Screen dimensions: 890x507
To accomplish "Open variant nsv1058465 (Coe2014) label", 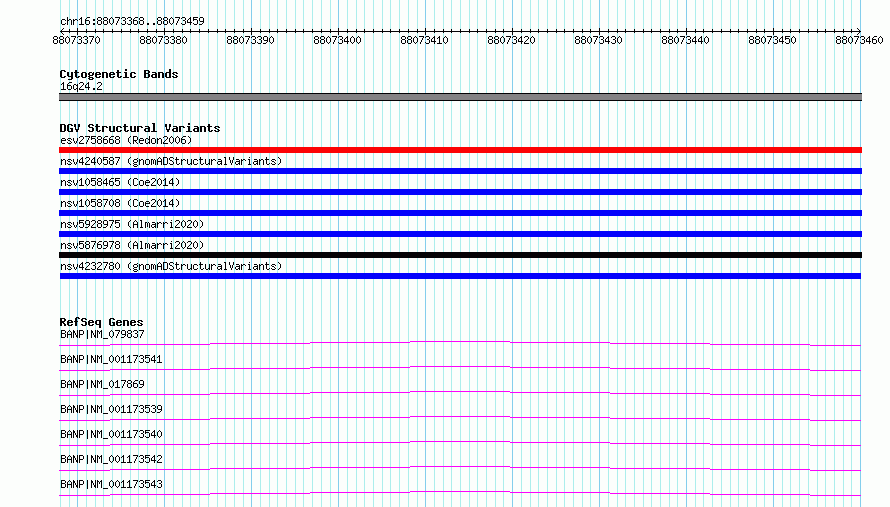I will pyautogui.click(x=120, y=182).
